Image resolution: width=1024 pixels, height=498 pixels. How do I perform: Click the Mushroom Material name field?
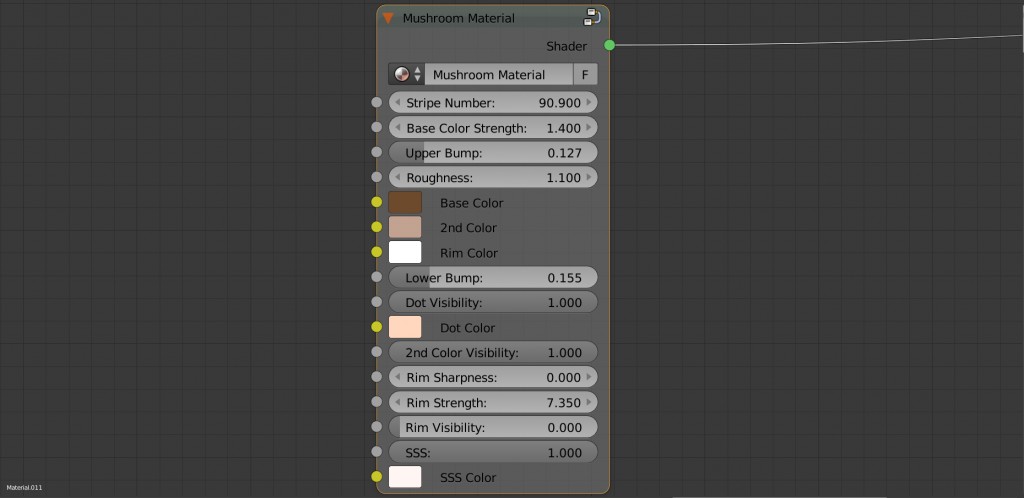point(497,75)
